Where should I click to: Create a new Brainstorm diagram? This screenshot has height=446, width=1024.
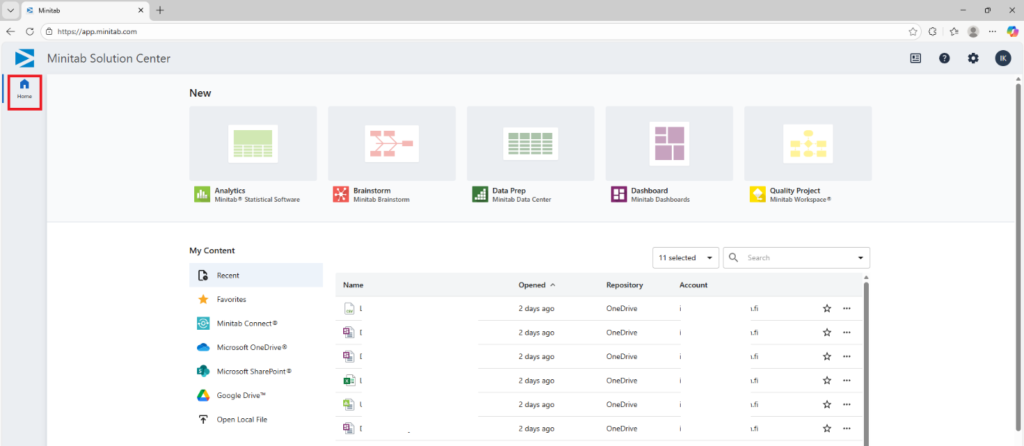(x=391, y=144)
